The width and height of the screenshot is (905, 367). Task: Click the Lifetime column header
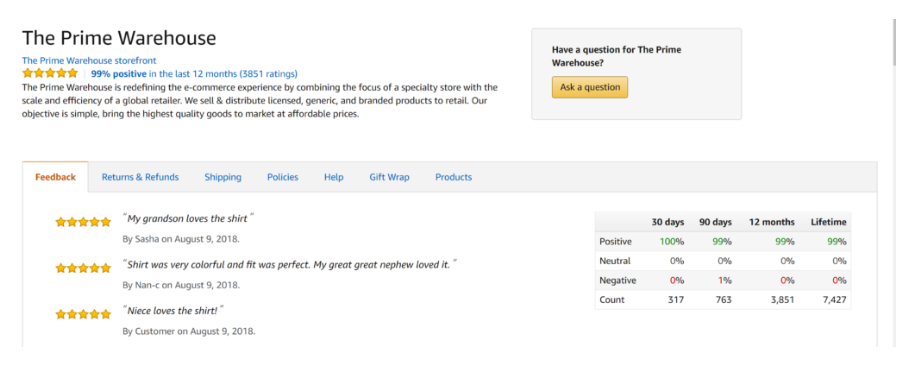coord(828,222)
